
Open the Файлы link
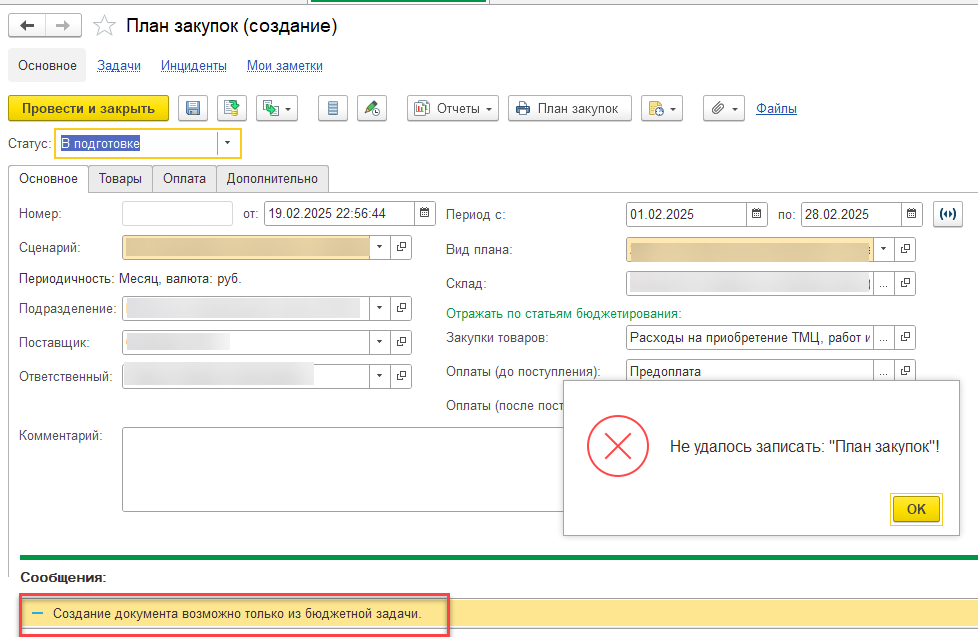coord(776,109)
